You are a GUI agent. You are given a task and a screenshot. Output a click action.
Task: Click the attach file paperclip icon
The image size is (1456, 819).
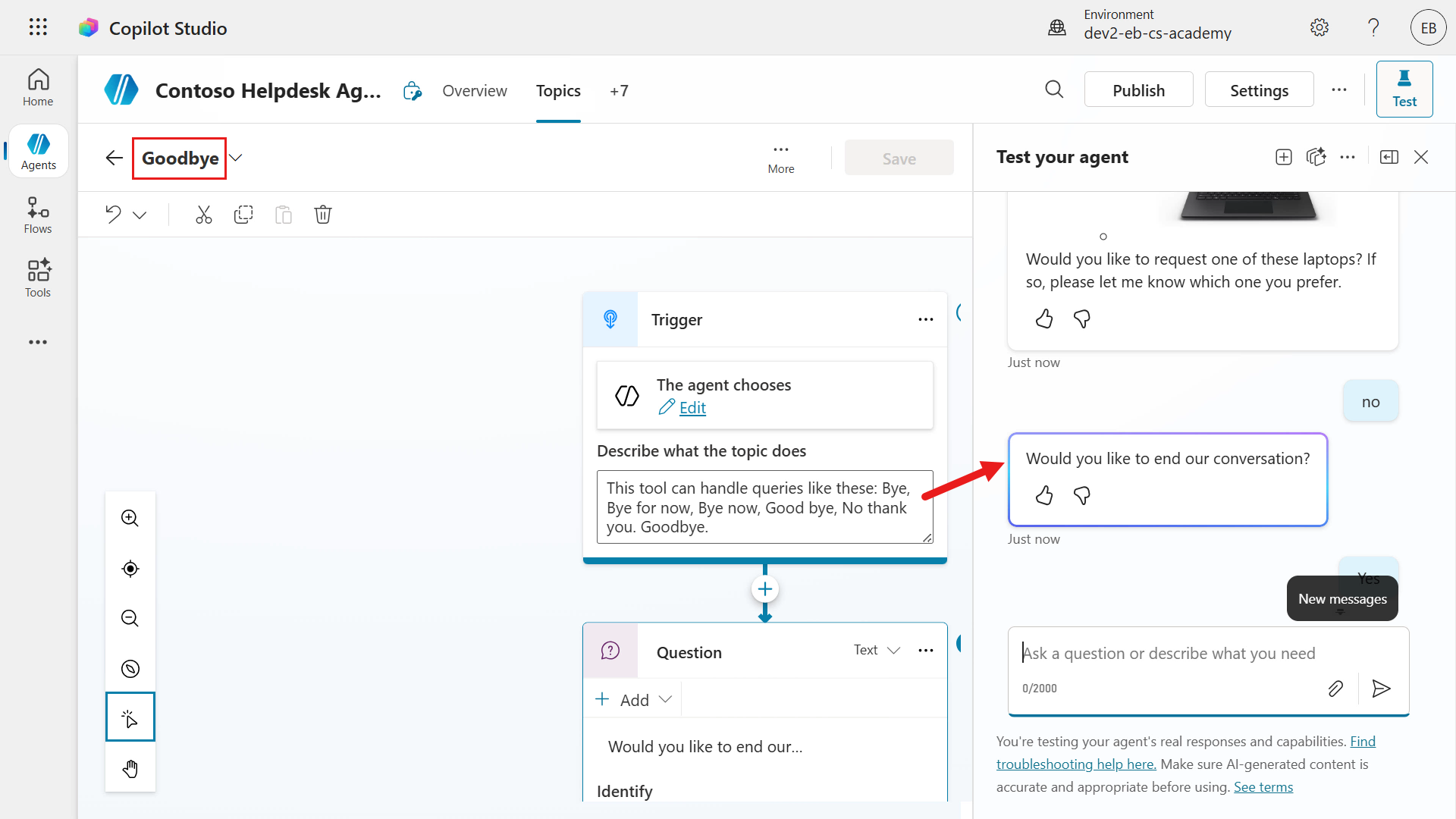pyautogui.click(x=1335, y=688)
